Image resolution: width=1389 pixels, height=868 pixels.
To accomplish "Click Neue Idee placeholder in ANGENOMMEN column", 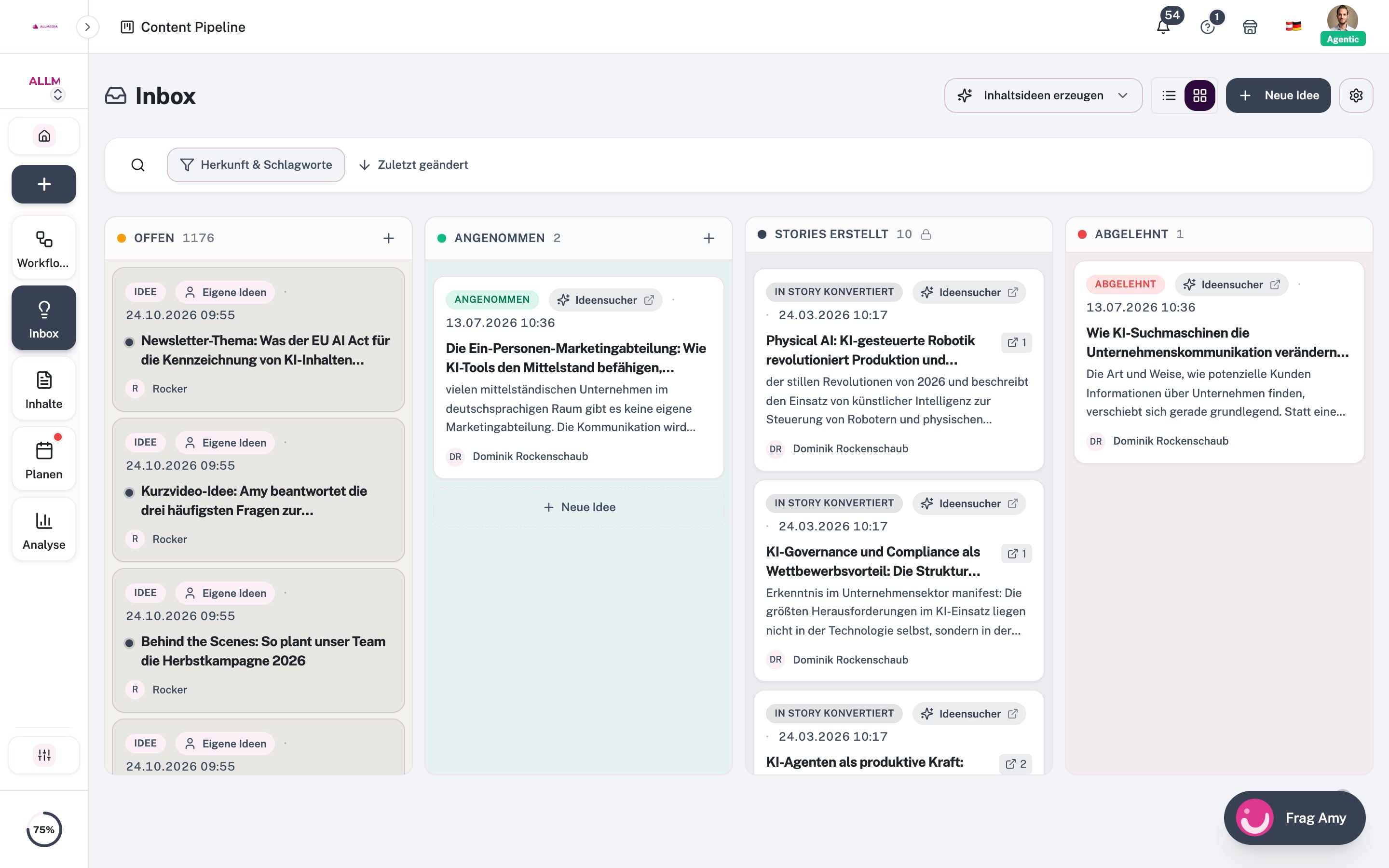I will [x=579, y=507].
